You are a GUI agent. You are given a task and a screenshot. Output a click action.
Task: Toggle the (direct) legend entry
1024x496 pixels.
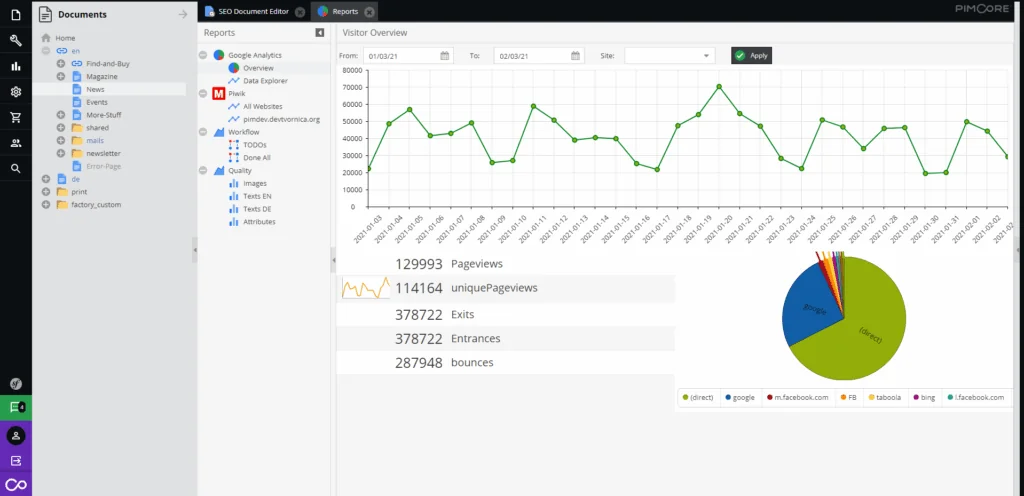click(x=697, y=397)
